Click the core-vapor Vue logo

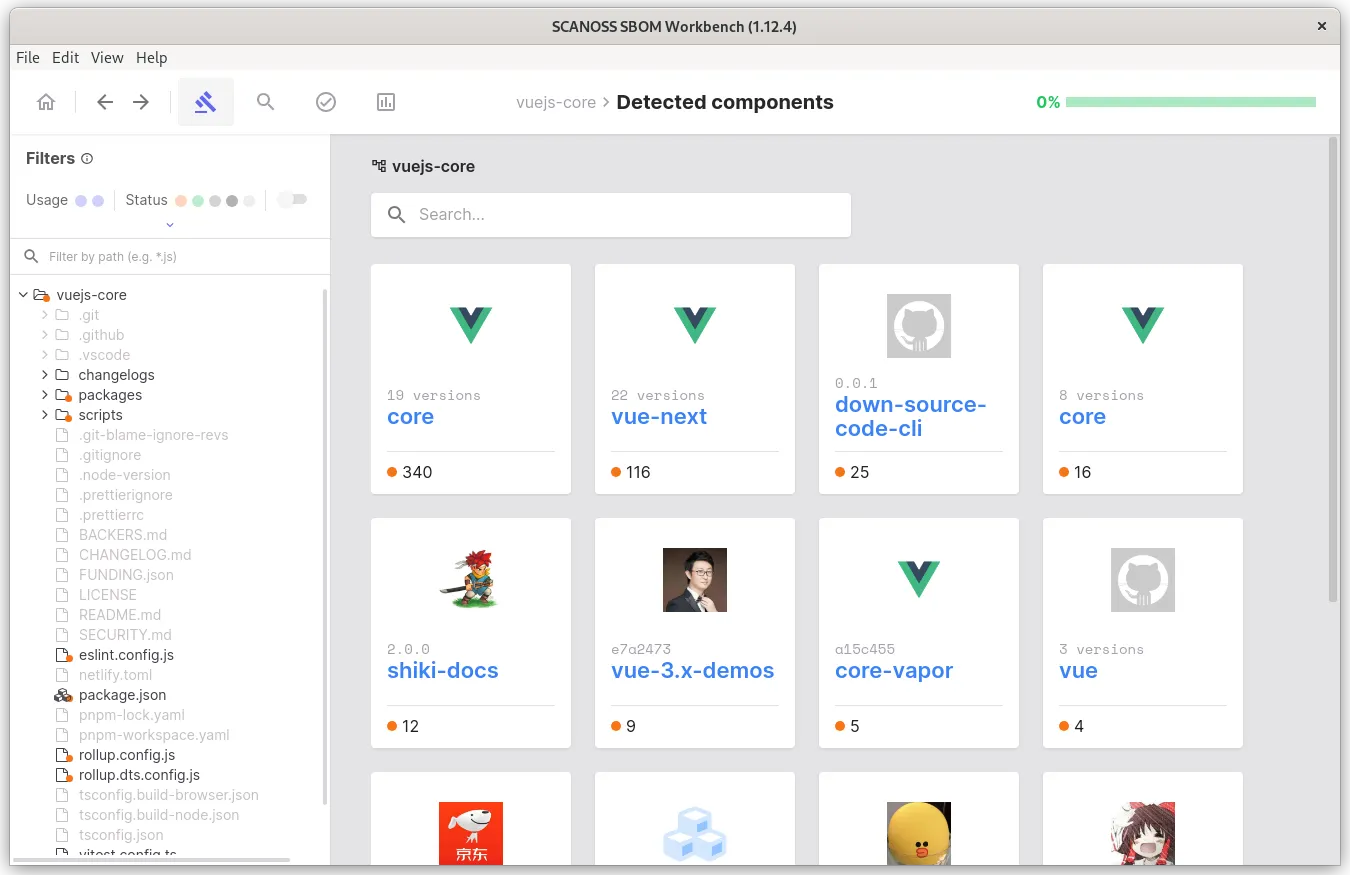coord(919,579)
